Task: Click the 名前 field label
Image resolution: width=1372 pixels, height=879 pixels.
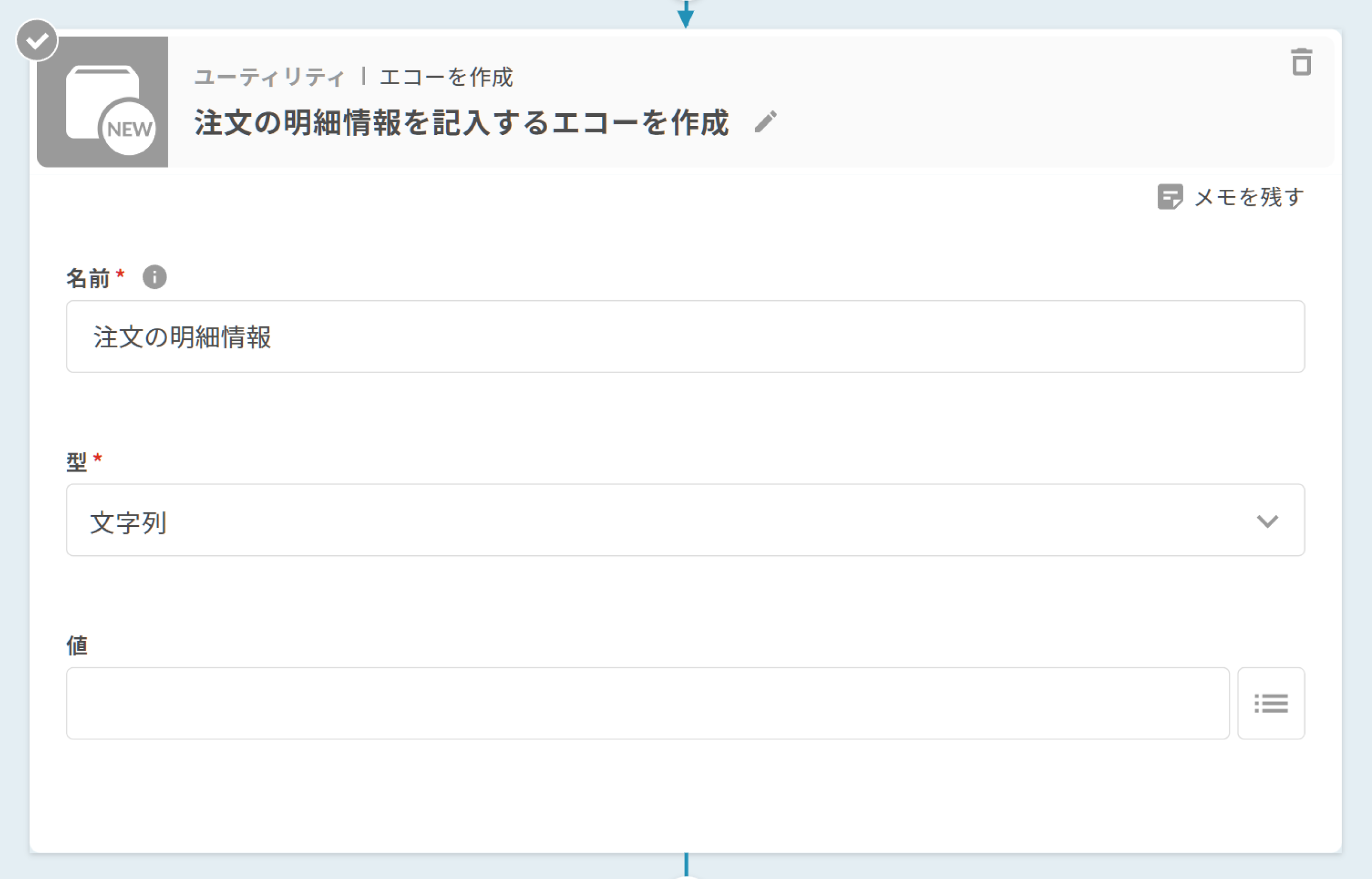Action: [87, 279]
